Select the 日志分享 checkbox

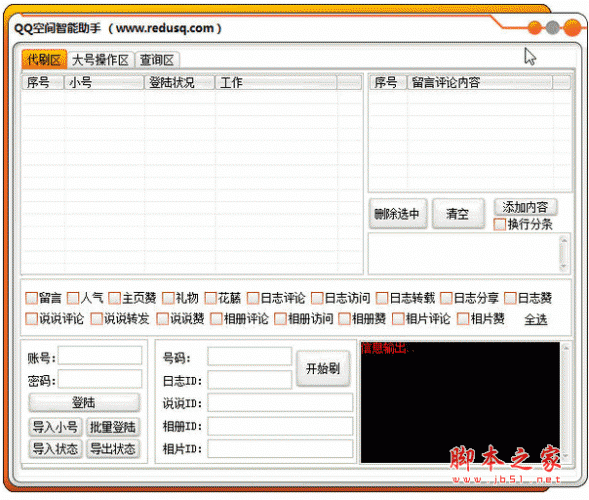(446, 298)
